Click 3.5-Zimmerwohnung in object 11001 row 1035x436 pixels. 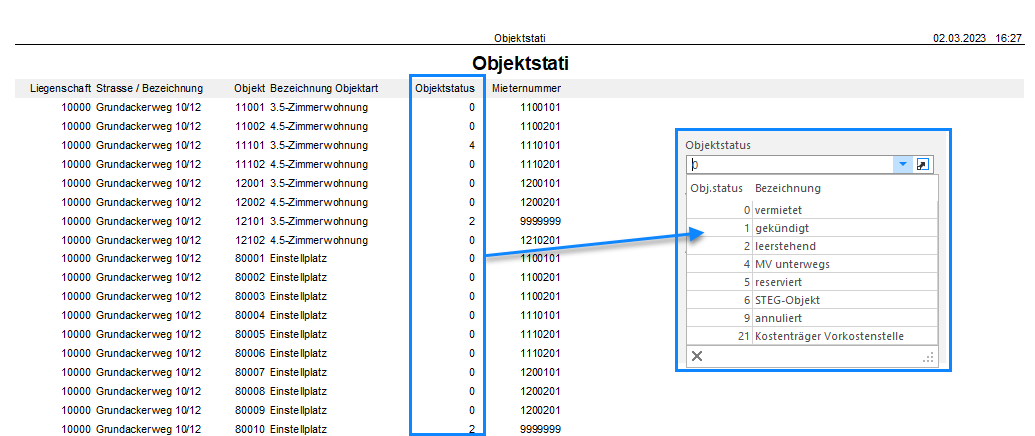tap(319, 107)
